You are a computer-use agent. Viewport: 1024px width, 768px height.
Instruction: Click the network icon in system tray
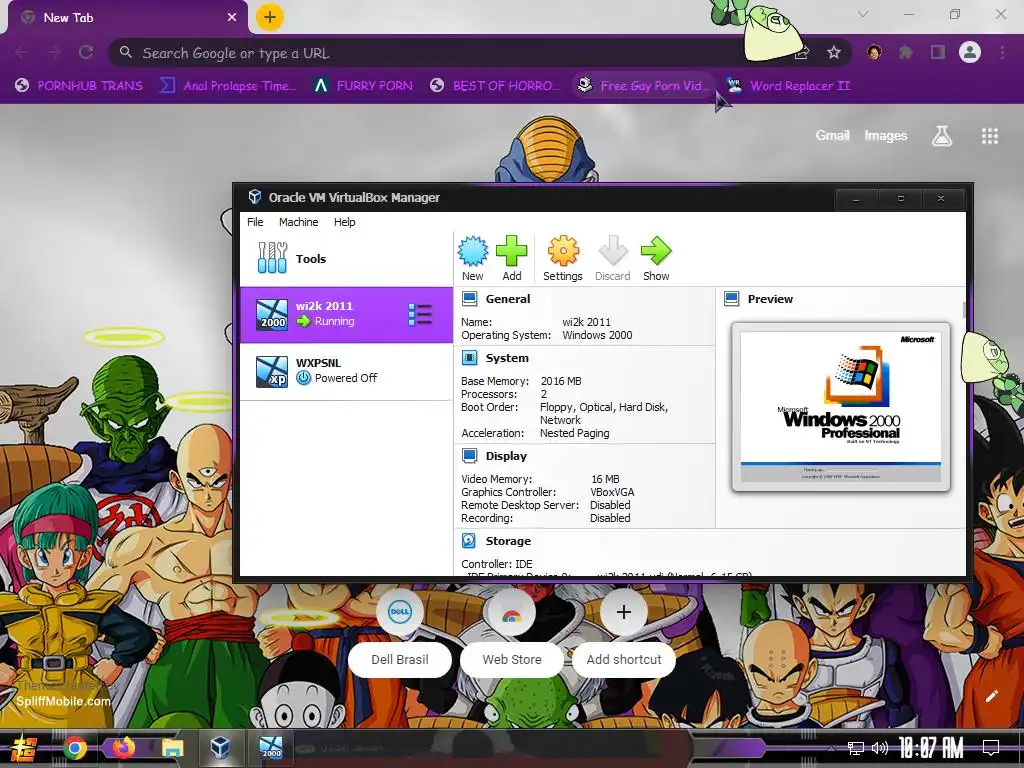(855, 748)
